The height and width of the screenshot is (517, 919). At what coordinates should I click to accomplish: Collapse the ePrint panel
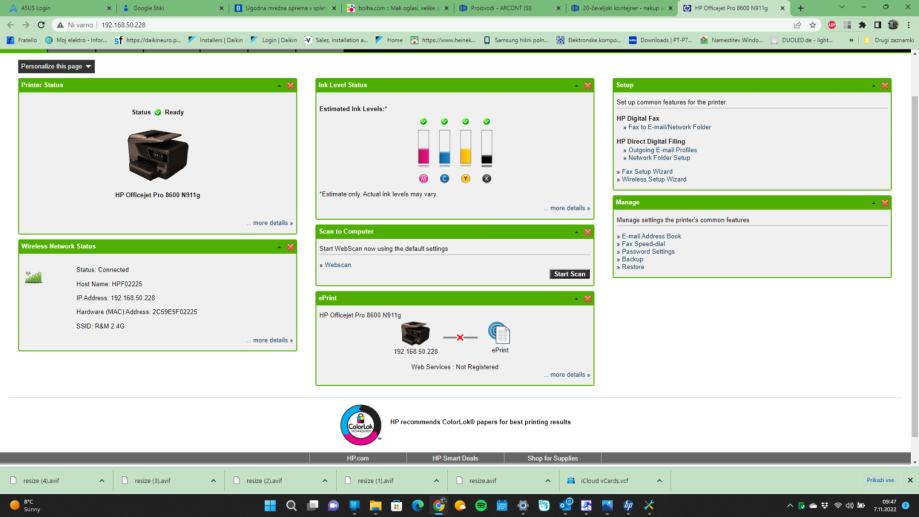click(x=576, y=299)
